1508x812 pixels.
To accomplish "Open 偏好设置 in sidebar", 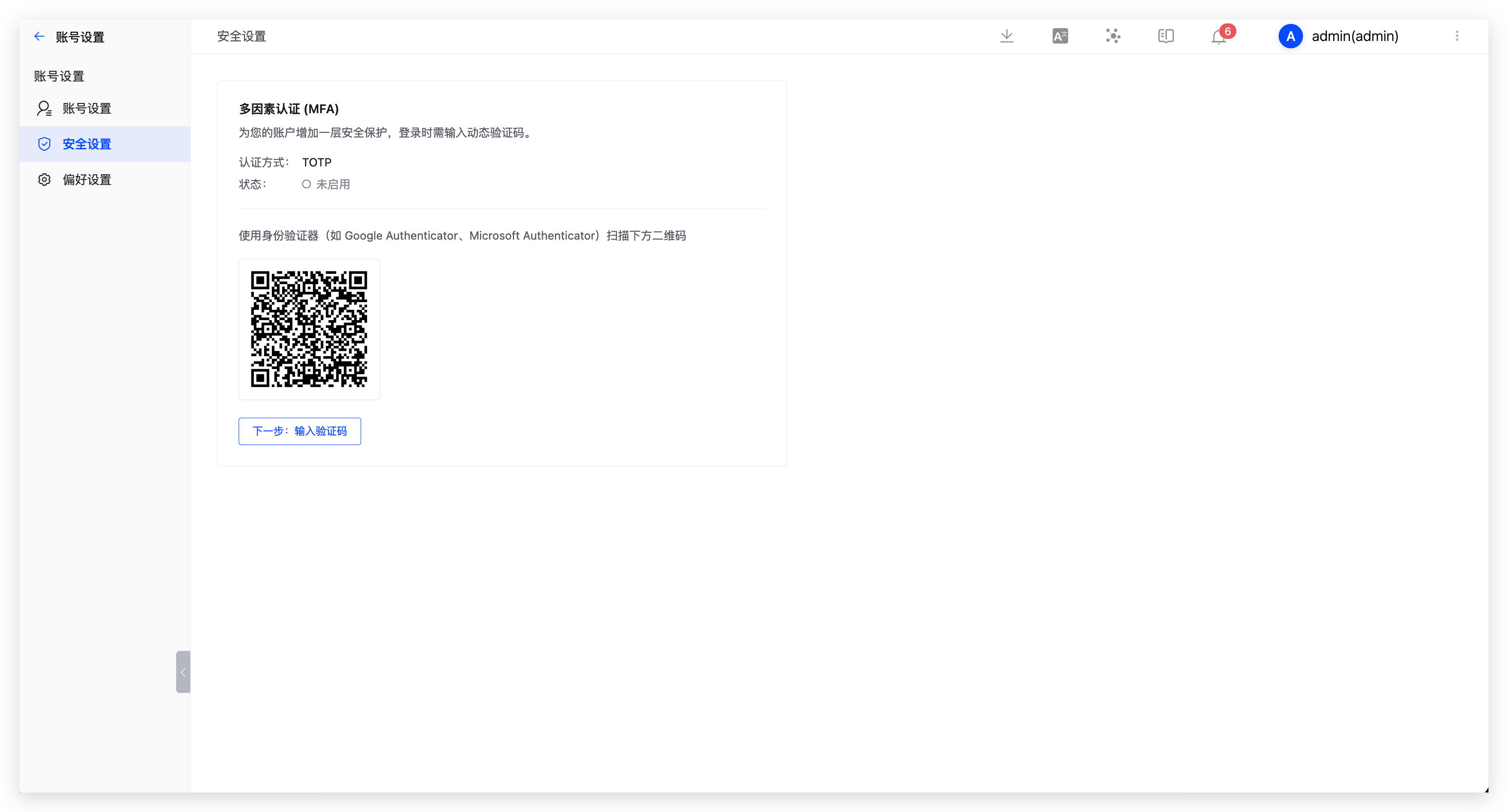I will pyautogui.click(x=105, y=180).
